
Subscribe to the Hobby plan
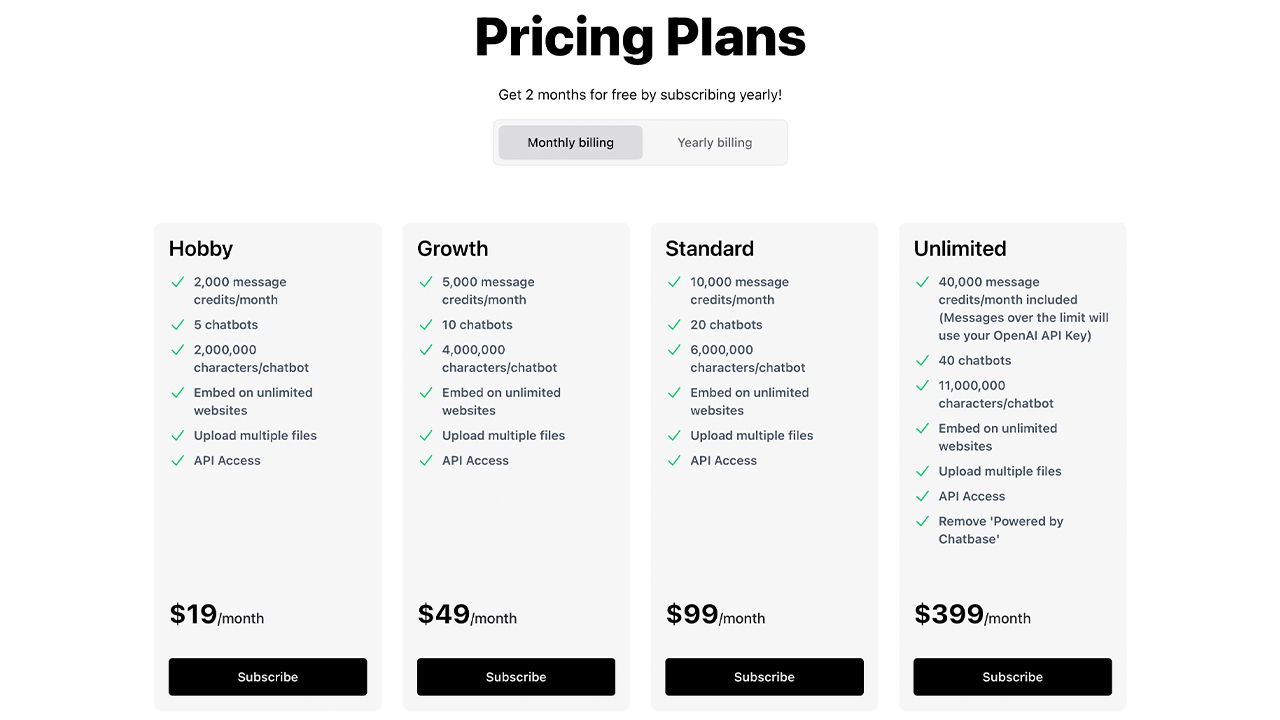pos(267,677)
